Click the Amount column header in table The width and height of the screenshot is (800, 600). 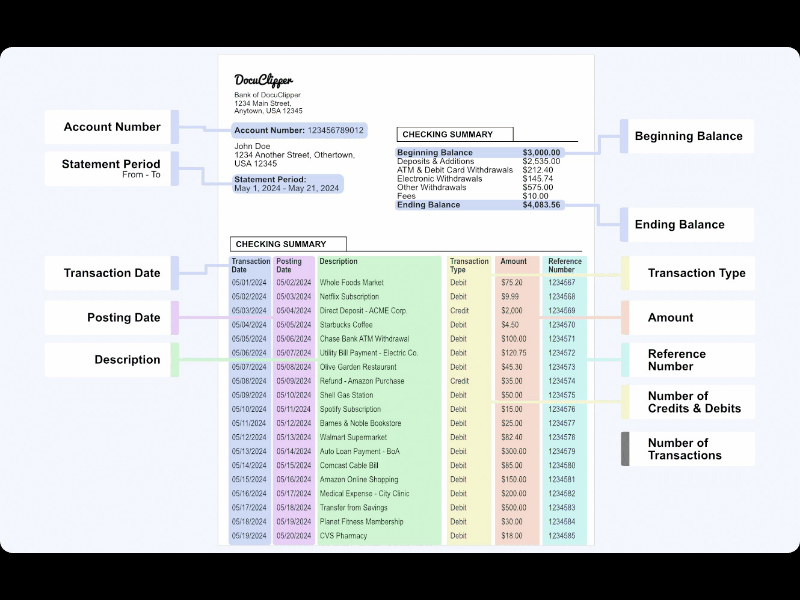pos(513,262)
